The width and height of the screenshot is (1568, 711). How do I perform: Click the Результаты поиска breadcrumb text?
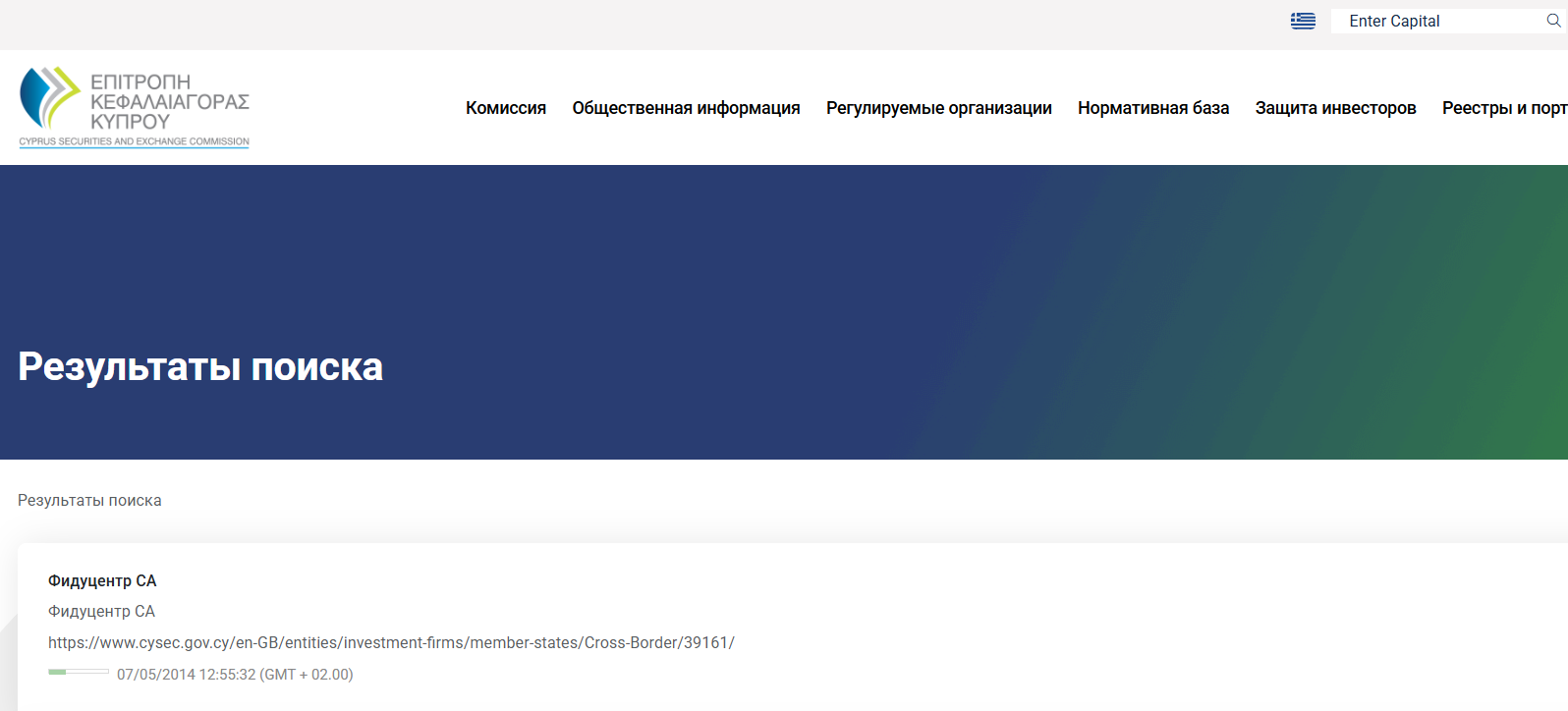(89, 501)
